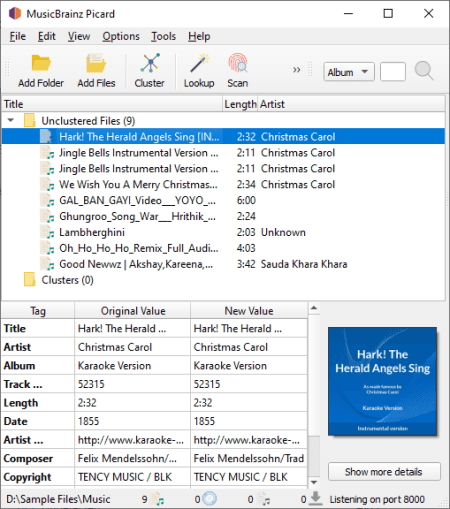Click the Original Value column header
The height and width of the screenshot is (509, 450).
(133, 311)
